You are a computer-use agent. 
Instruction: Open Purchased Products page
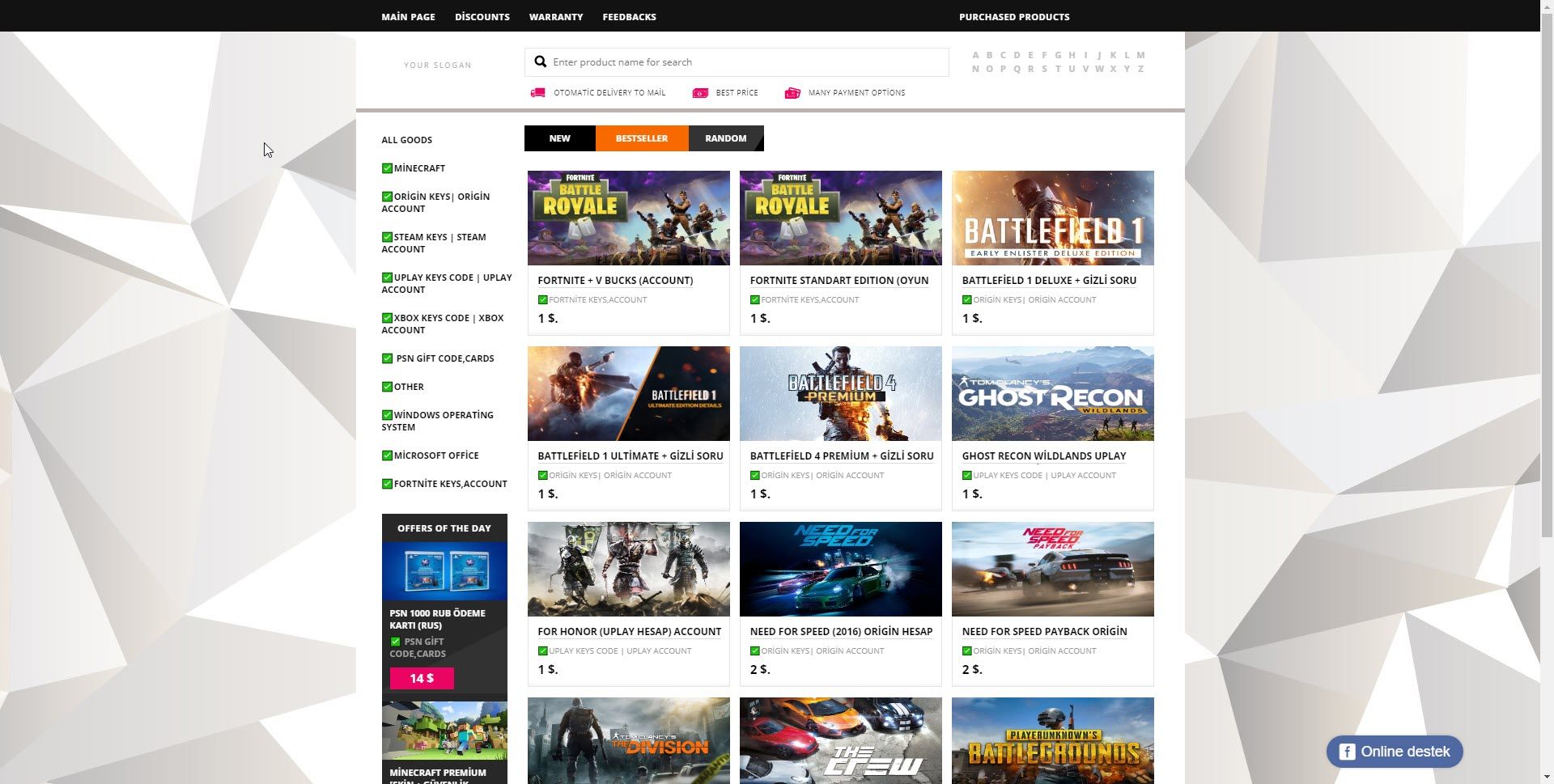pos(1013,17)
